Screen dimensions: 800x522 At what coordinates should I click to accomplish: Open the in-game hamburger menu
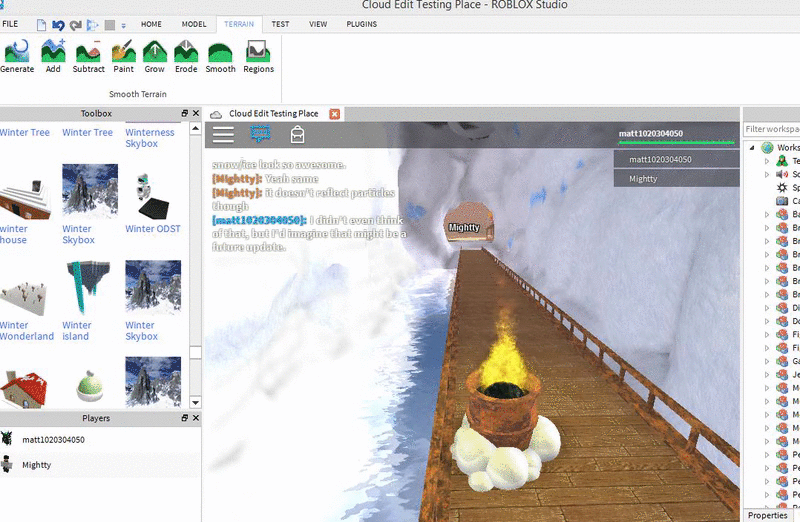[223, 135]
